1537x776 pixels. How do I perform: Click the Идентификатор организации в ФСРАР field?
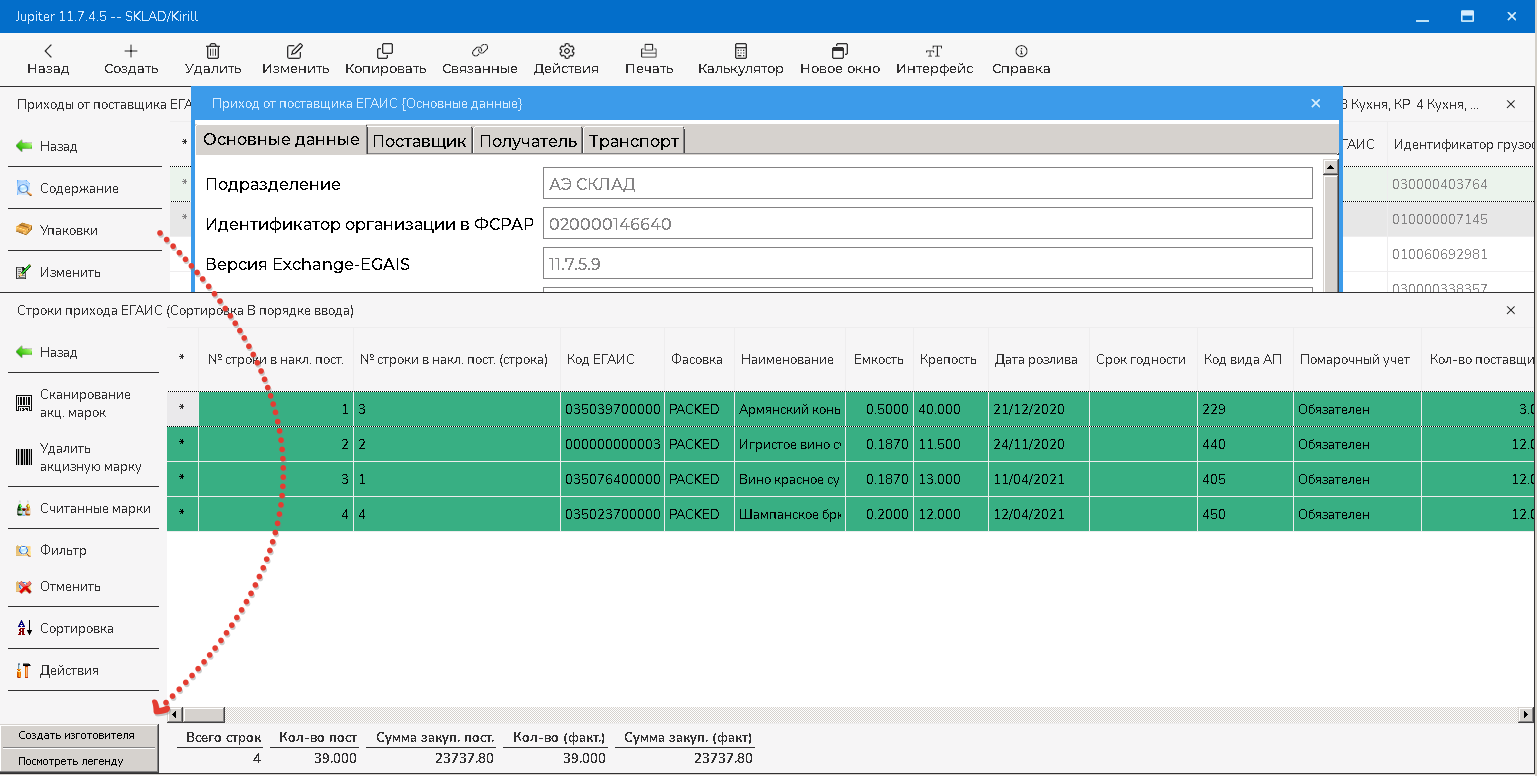click(927, 224)
